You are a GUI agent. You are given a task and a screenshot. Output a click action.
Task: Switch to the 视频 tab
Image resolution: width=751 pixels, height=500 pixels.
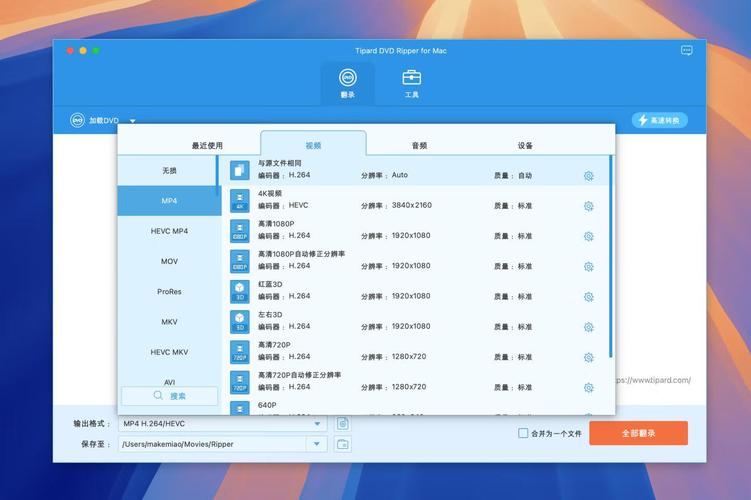pyautogui.click(x=313, y=145)
